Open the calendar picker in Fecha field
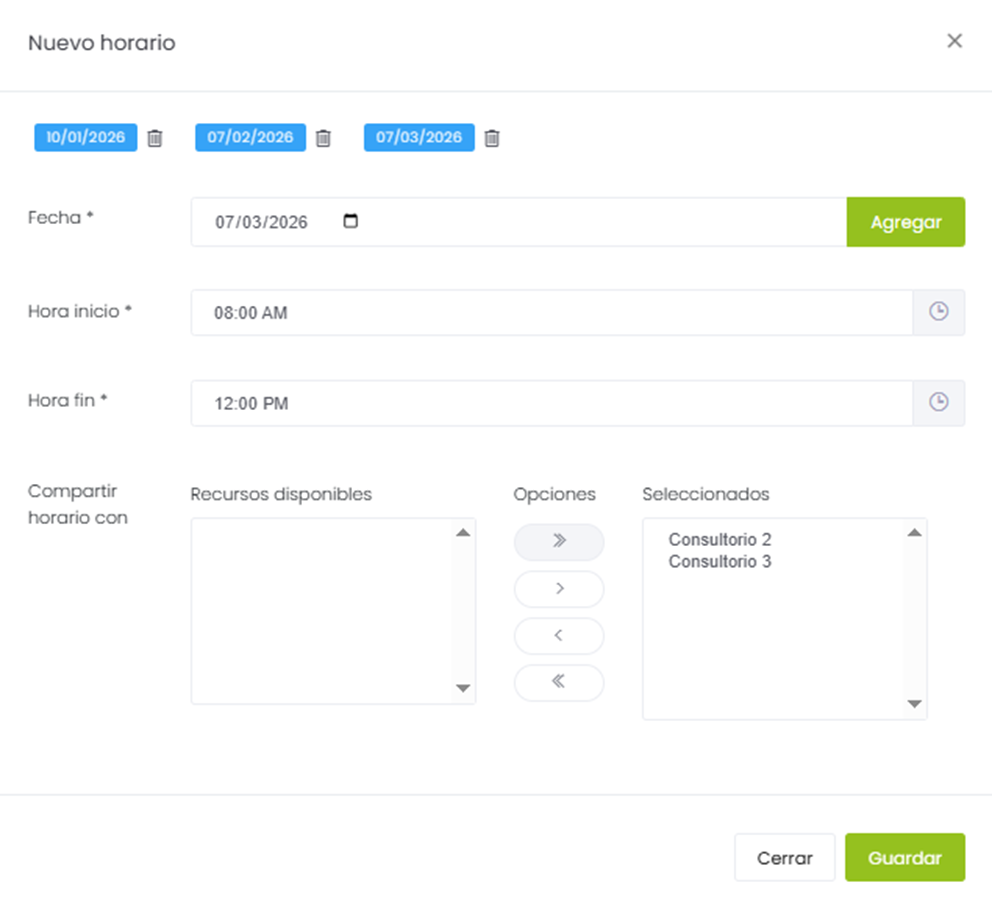Image resolution: width=992 pixels, height=905 pixels. click(x=350, y=221)
